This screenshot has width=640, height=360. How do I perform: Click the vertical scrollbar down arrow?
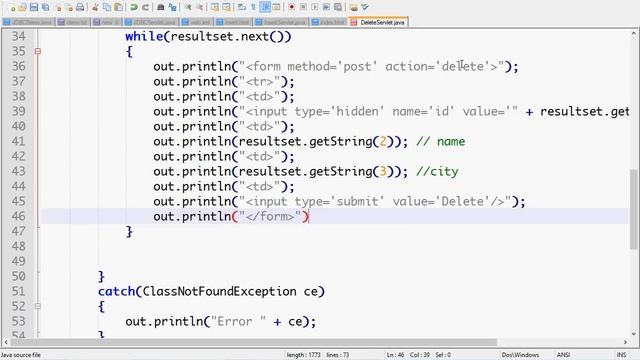tap(634, 333)
